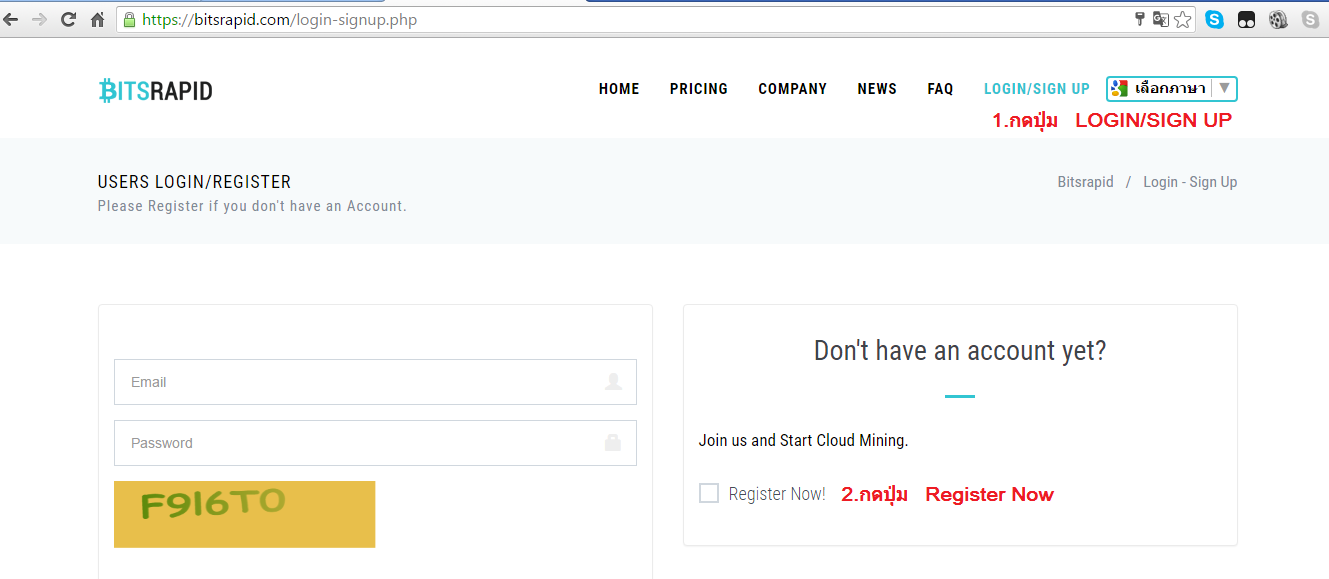
Task: Open the saved password key icon
Action: pyautogui.click(x=1139, y=19)
